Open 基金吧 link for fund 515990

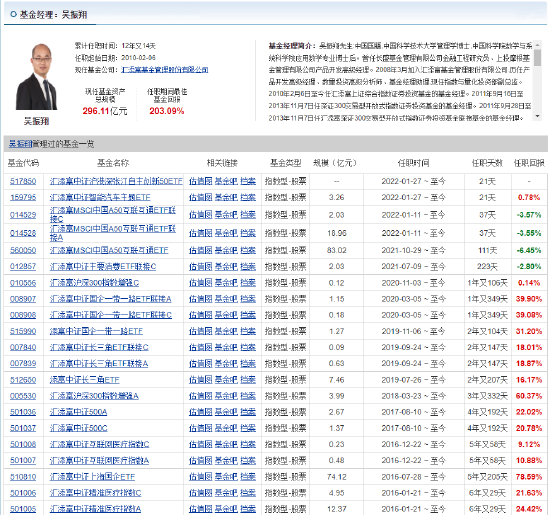point(226,332)
